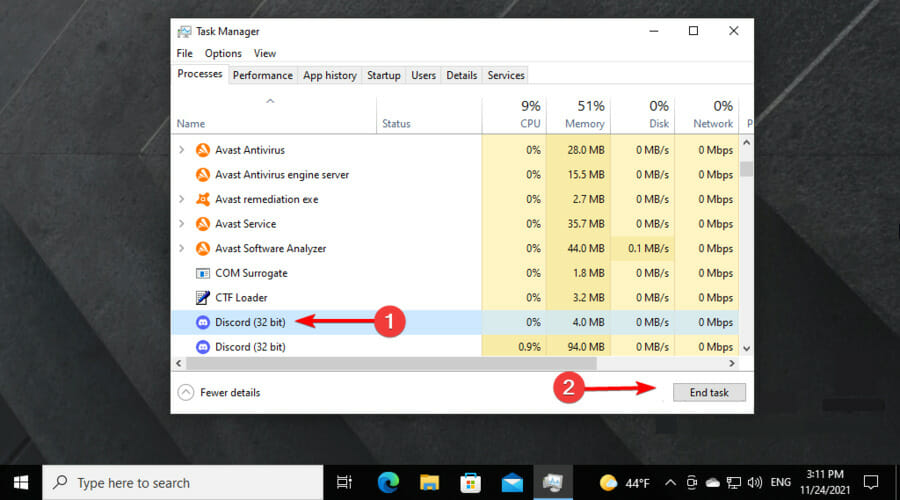Screen dimensions: 900x500
Task: Open Microsoft Edge from the taskbar
Action: pyautogui.click(x=388, y=483)
